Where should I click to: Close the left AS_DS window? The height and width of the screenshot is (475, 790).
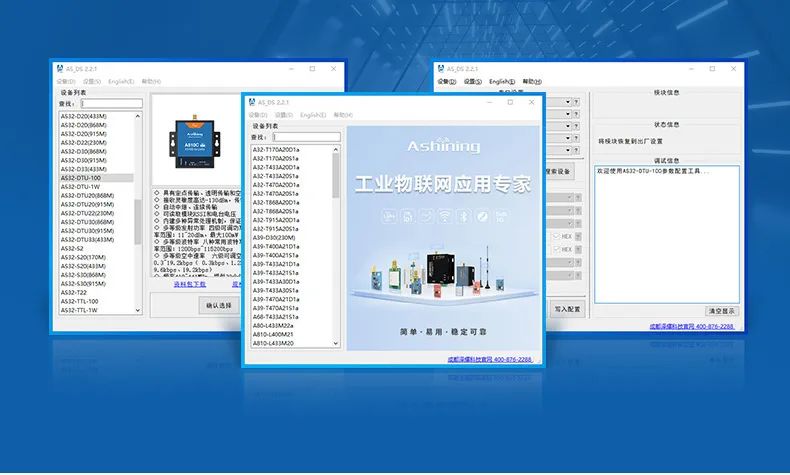[x=334, y=69]
